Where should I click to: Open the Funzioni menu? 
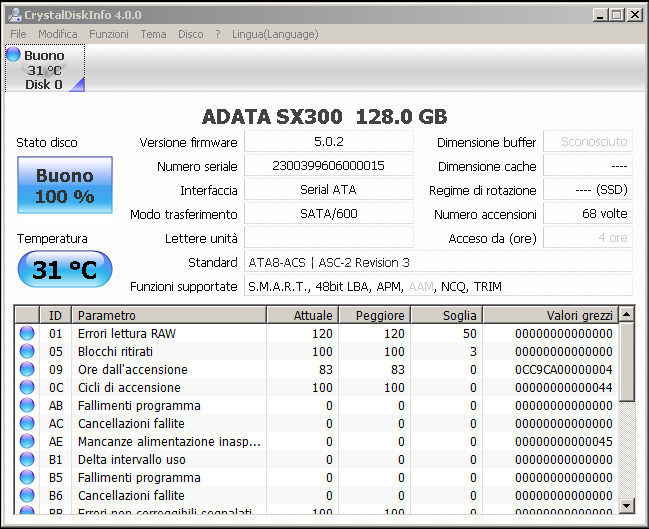pos(109,34)
